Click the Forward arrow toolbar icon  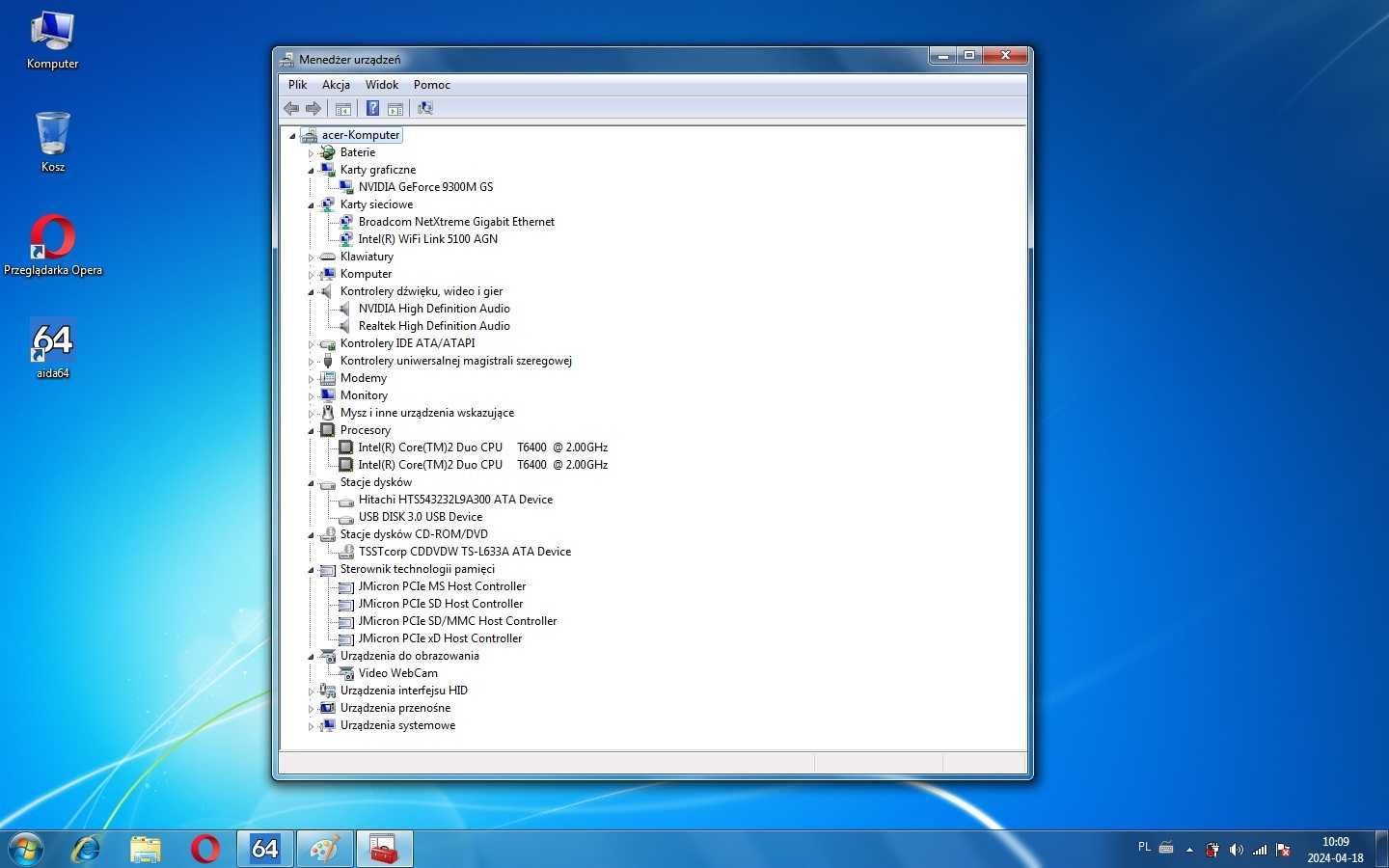[313, 108]
